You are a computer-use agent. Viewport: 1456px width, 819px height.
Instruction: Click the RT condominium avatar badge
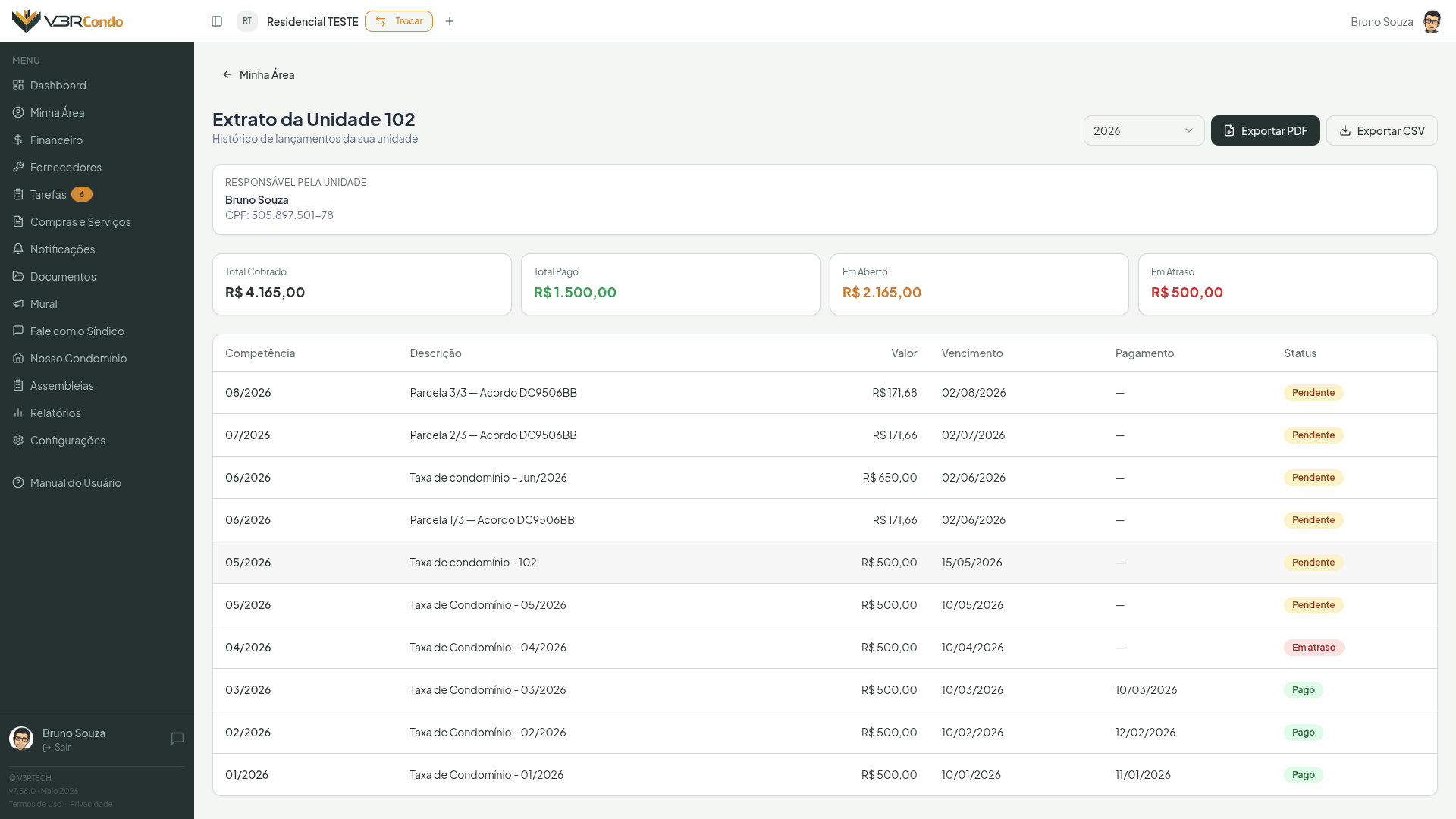click(x=247, y=21)
